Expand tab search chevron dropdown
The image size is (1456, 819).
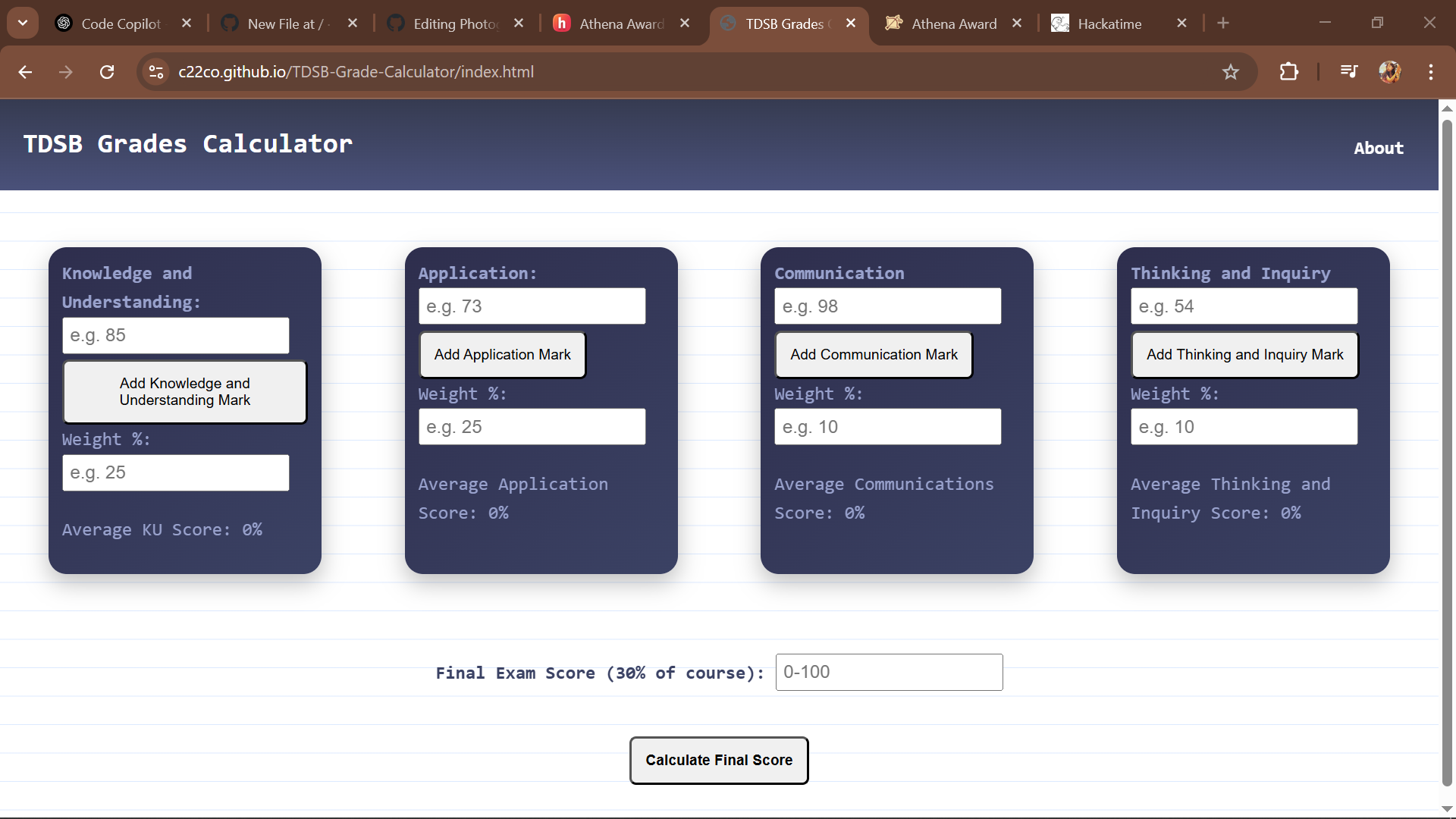coord(23,23)
